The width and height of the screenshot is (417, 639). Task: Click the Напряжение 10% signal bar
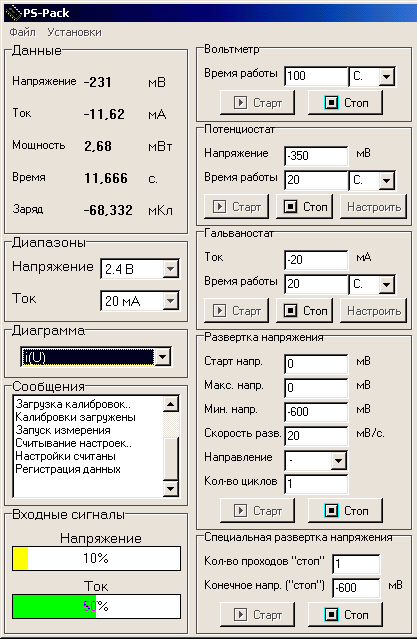96,558
